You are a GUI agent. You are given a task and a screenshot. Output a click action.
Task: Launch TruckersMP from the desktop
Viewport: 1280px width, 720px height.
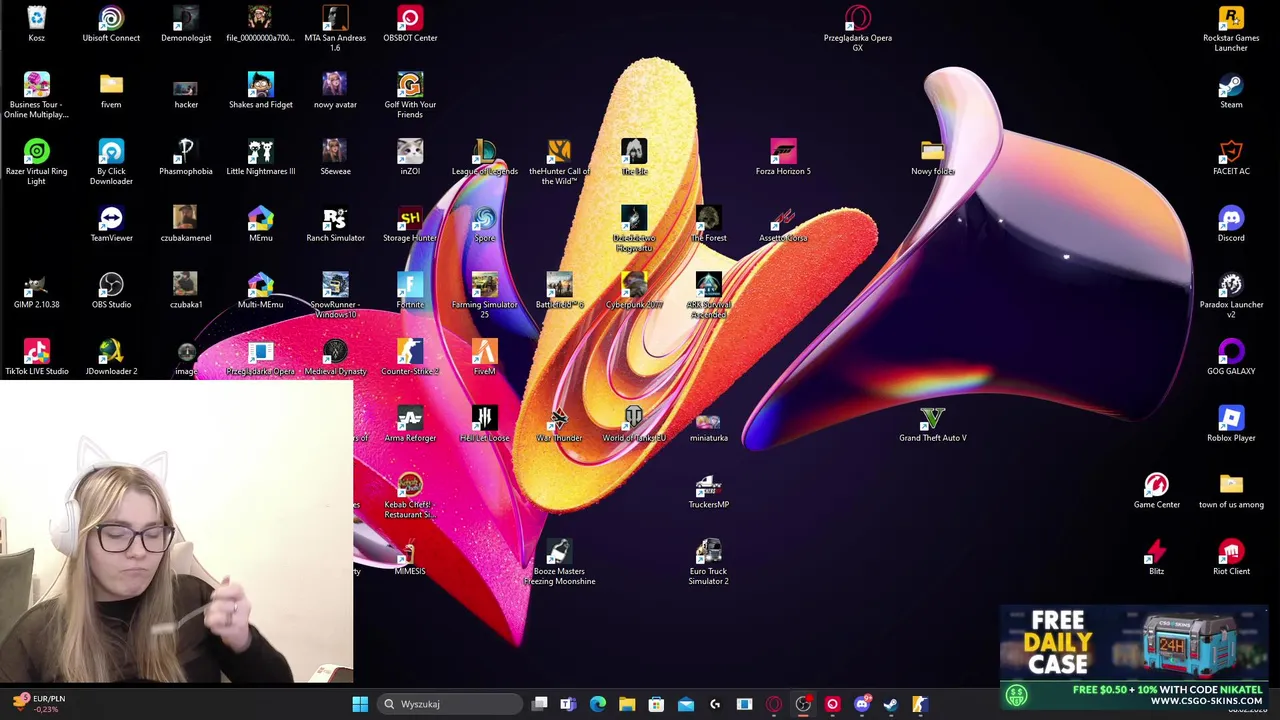(x=708, y=491)
